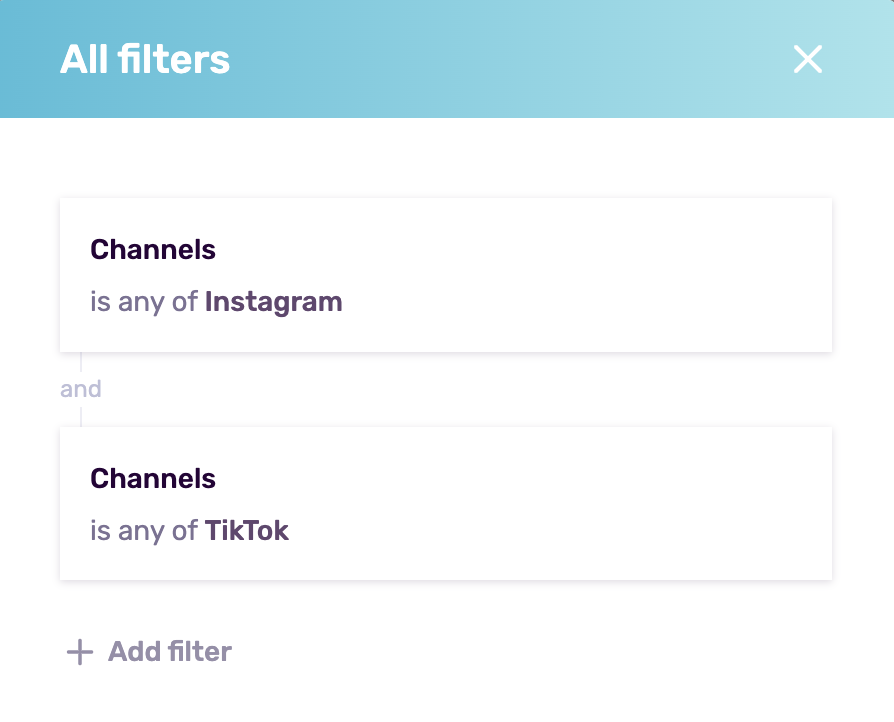This screenshot has height=722, width=894.
Task: Change 'is any of' operator for Instagram
Action: tap(144, 302)
